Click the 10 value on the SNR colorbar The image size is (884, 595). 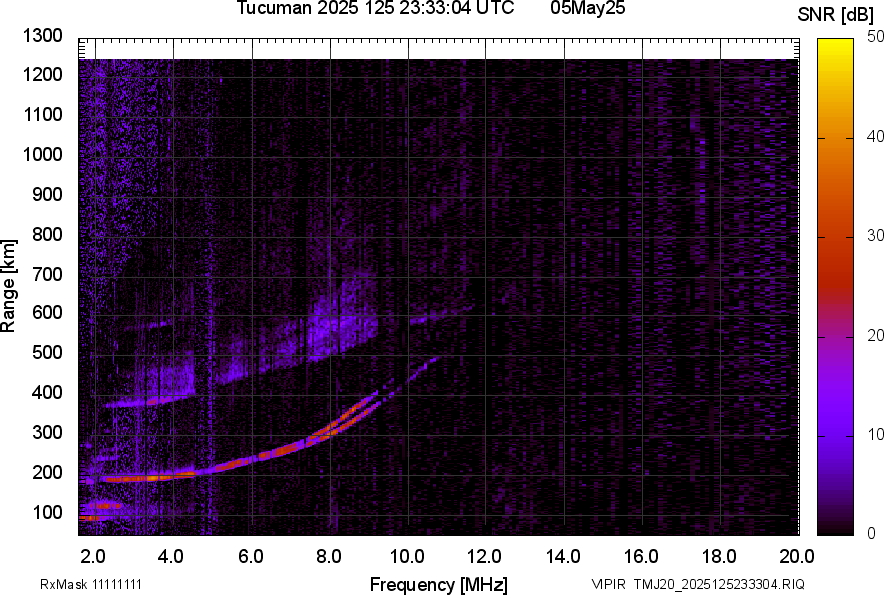tap(876, 434)
